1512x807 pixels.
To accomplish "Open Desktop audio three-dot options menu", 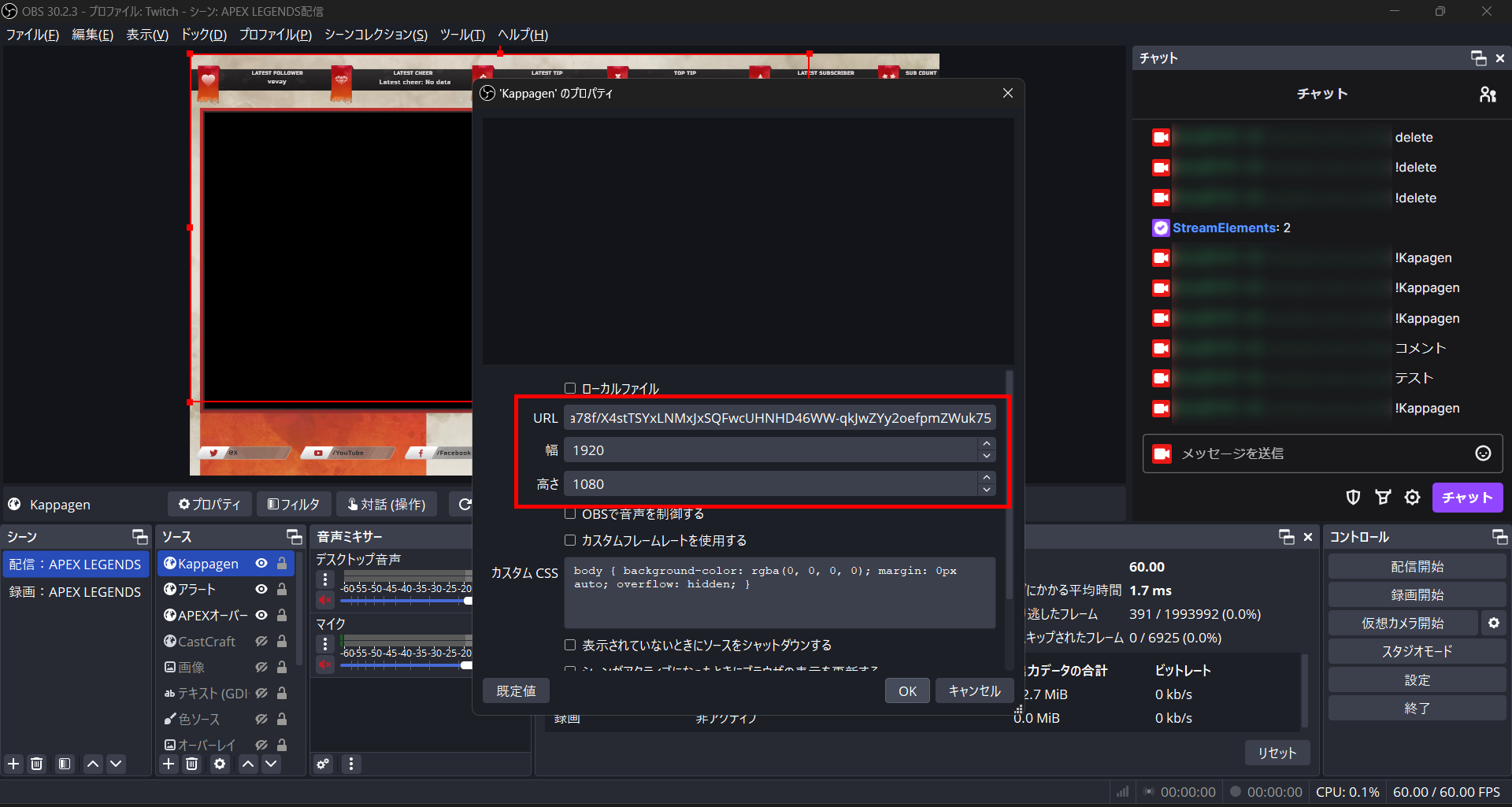I will click(x=325, y=579).
